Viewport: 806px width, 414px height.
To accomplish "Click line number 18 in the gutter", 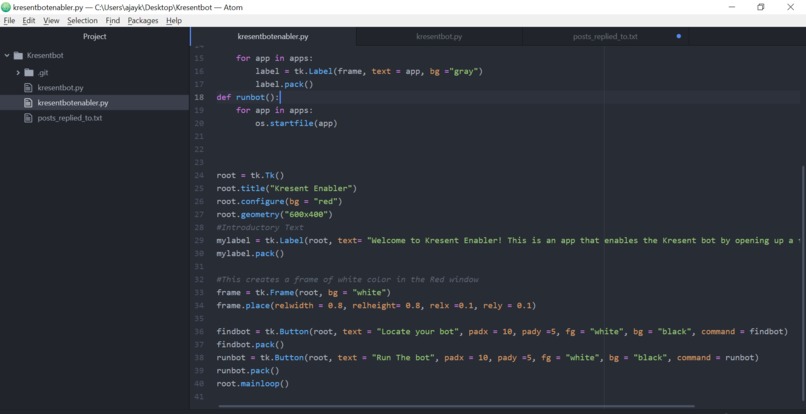I will tap(199, 97).
